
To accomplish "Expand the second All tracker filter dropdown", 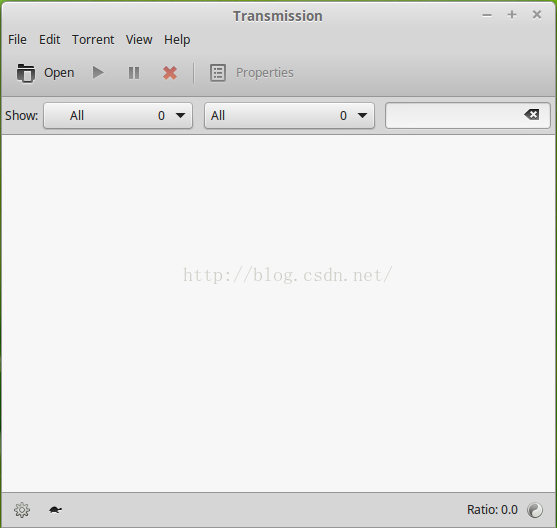I will click(289, 115).
